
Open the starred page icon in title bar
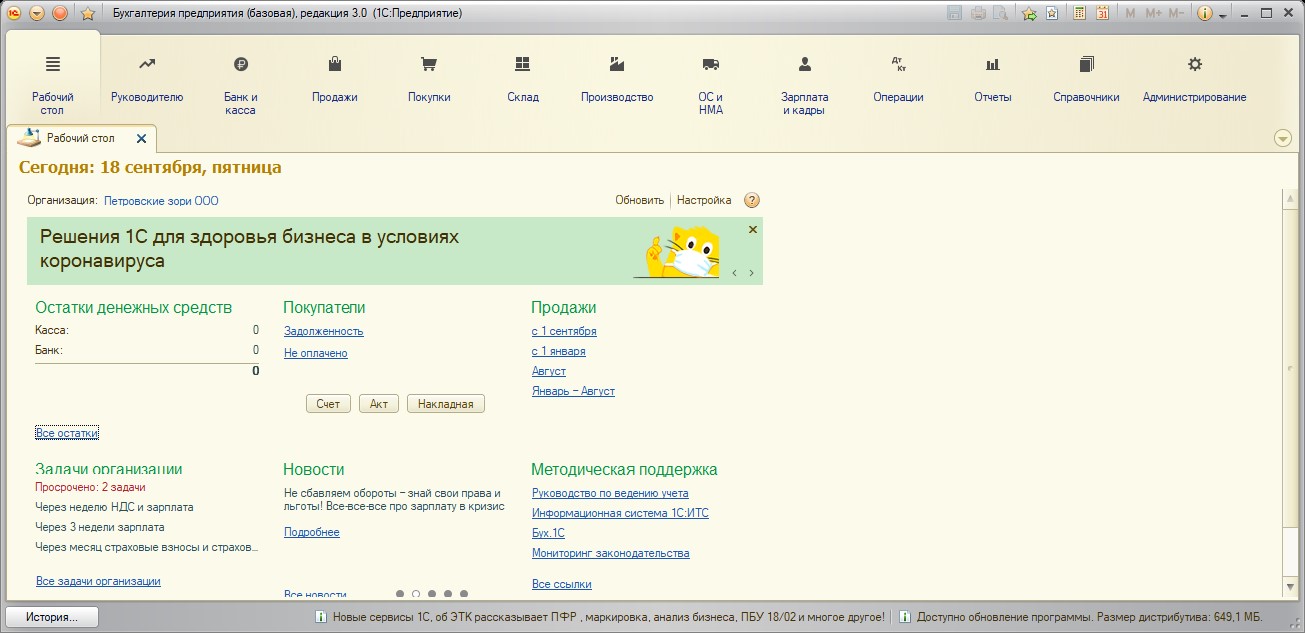pos(1052,14)
